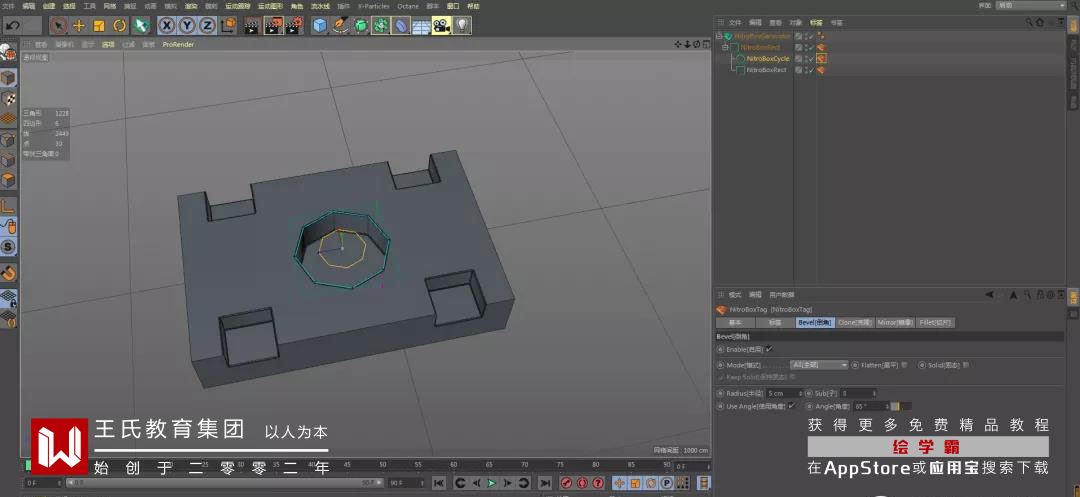The height and width of the screenshot is (497, 1080).
Task: Toggle the Z axis lock
Action: point(207,26)
